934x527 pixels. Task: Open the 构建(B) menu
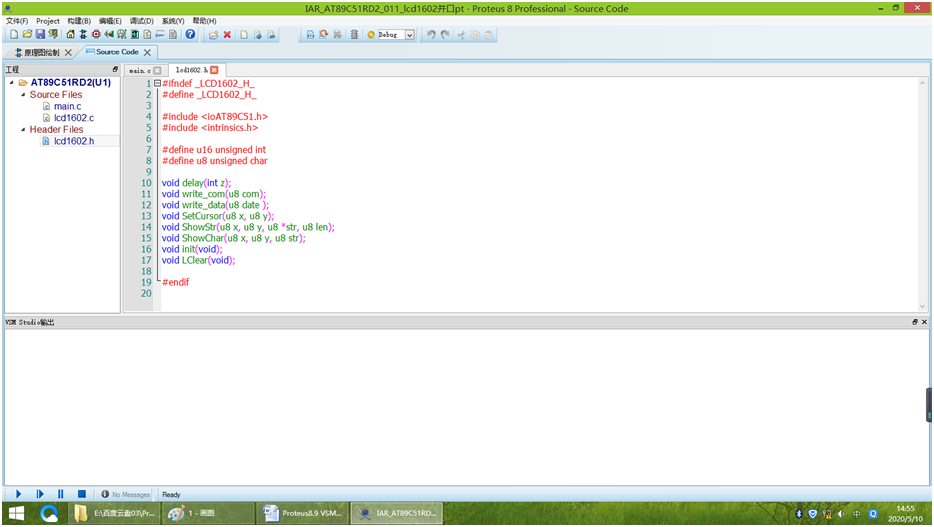point(79,21)
